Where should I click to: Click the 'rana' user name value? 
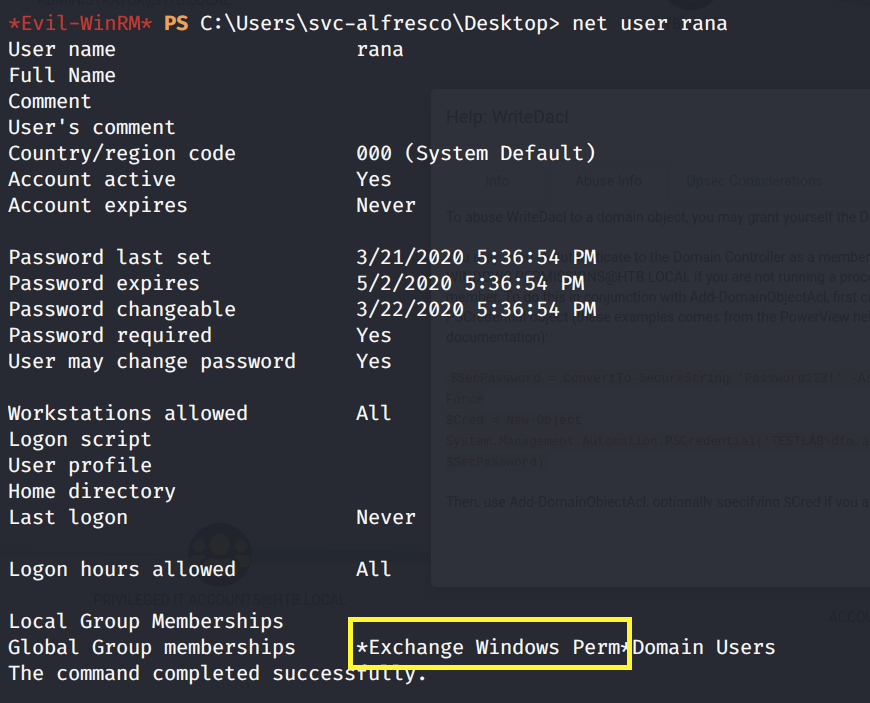[380, 49]
